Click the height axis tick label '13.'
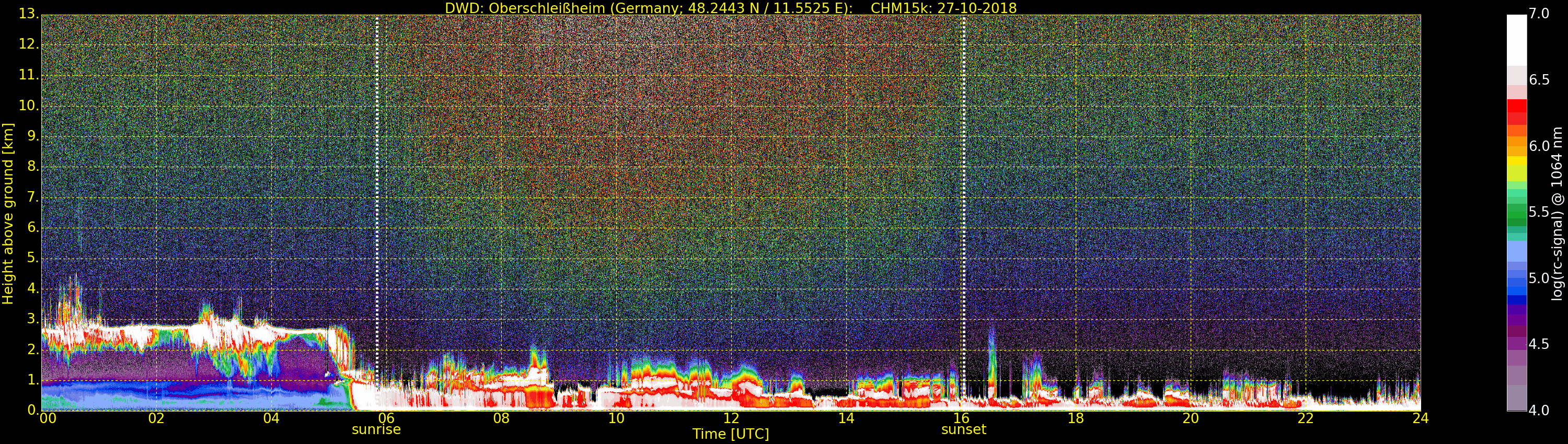This screenshot has height=444, width=1568. coord(29,14)
